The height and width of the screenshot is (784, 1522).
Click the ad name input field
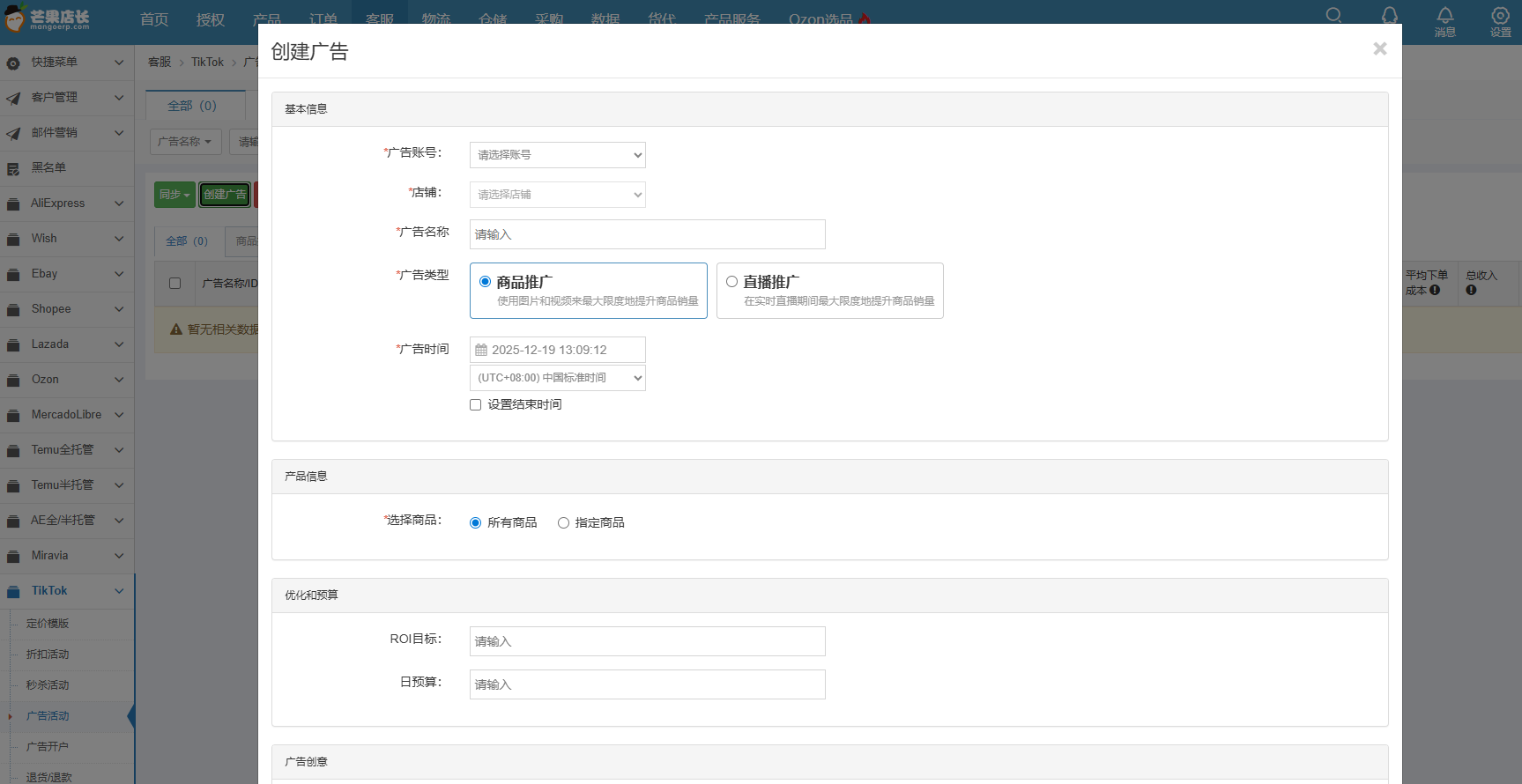[x=647, y=234]
